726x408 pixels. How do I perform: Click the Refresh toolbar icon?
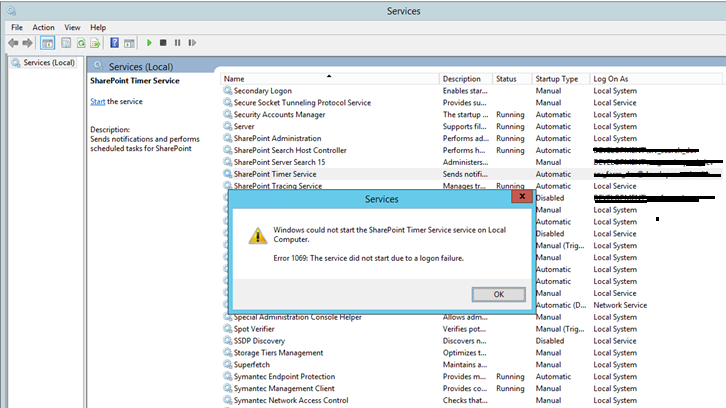(x=81, y=43)
